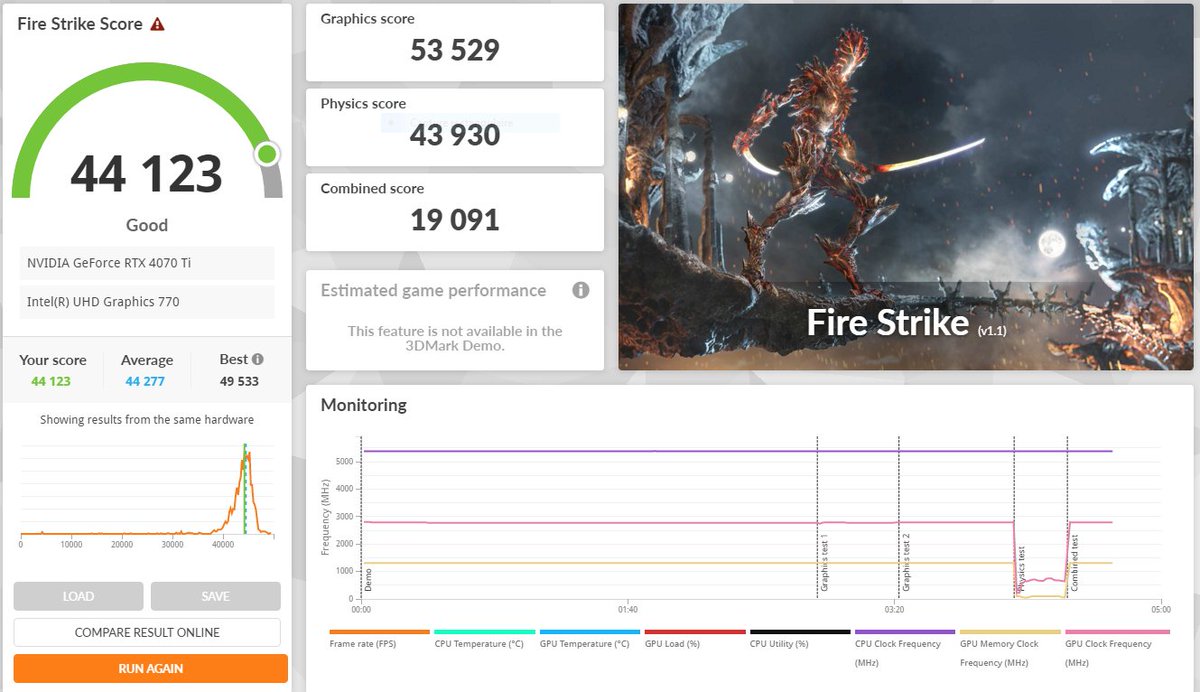This screenshot has width=1200, height=692.
Task: Click the LOAD button
Action: [78, 596]
